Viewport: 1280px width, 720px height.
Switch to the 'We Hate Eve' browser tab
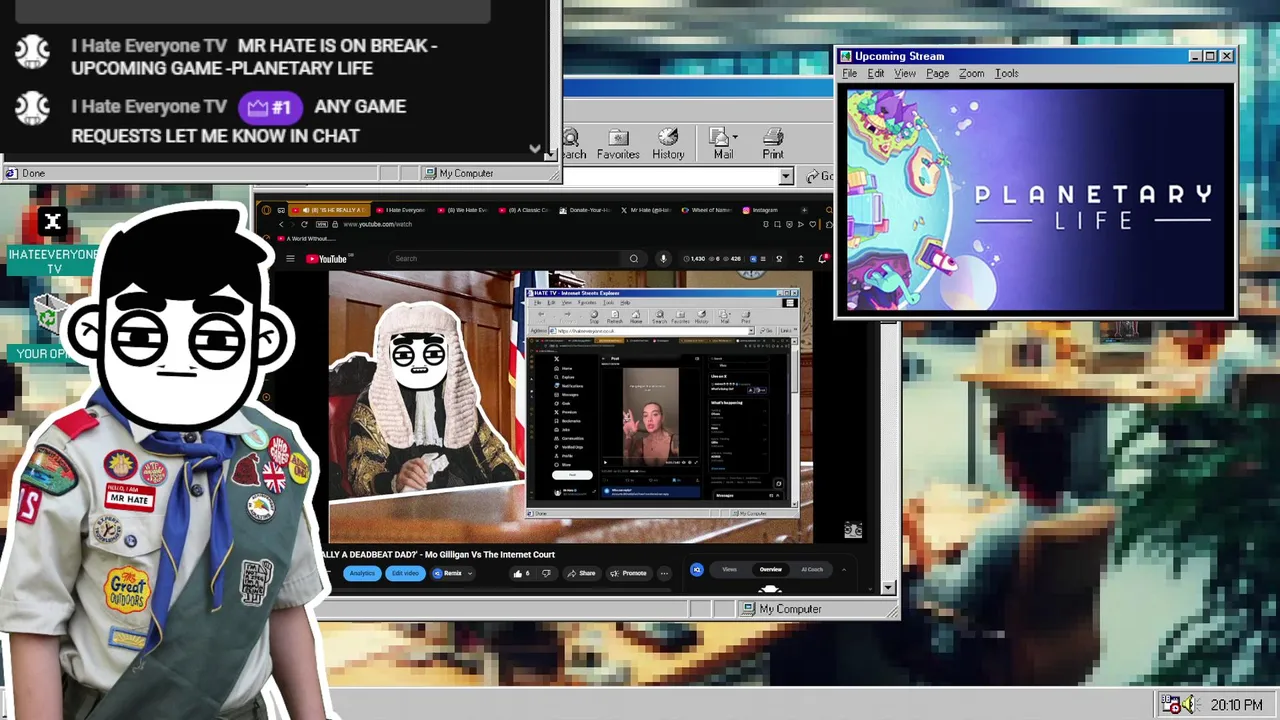click(462, 210)
